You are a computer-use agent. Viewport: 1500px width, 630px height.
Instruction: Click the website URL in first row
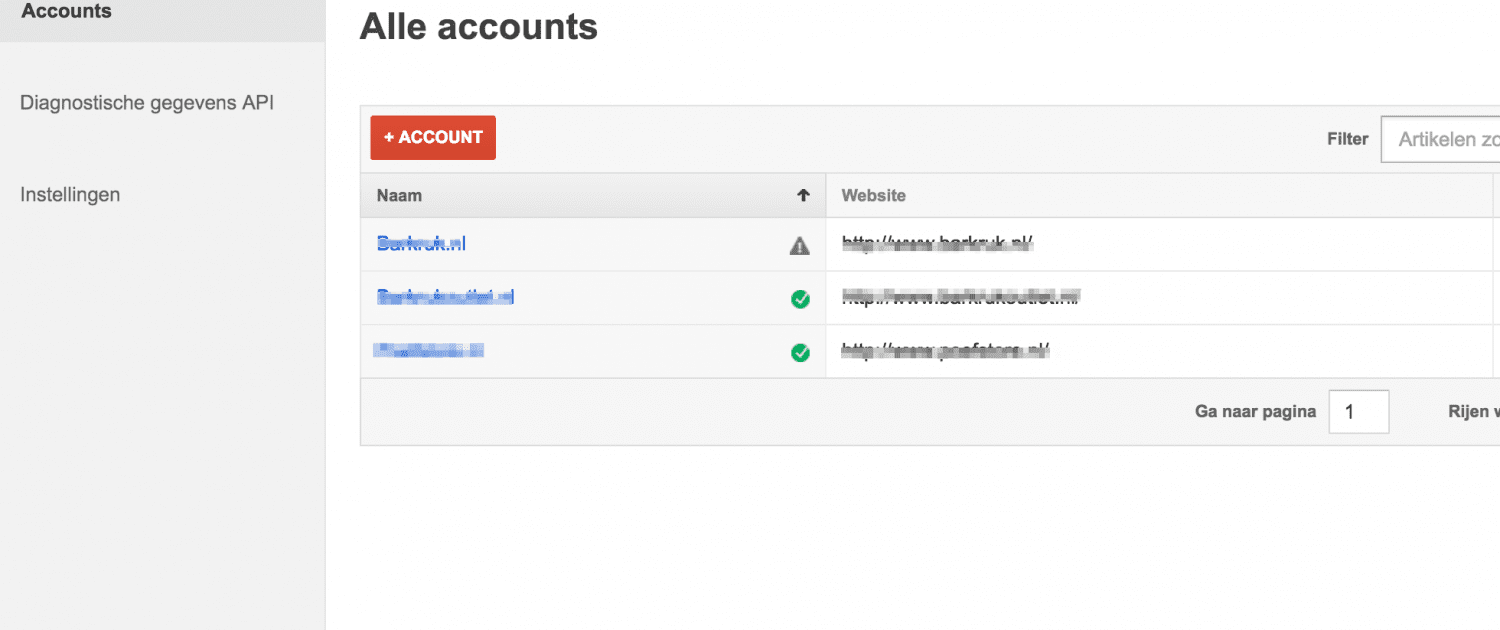pyautogui.click(x=937, y=243)
